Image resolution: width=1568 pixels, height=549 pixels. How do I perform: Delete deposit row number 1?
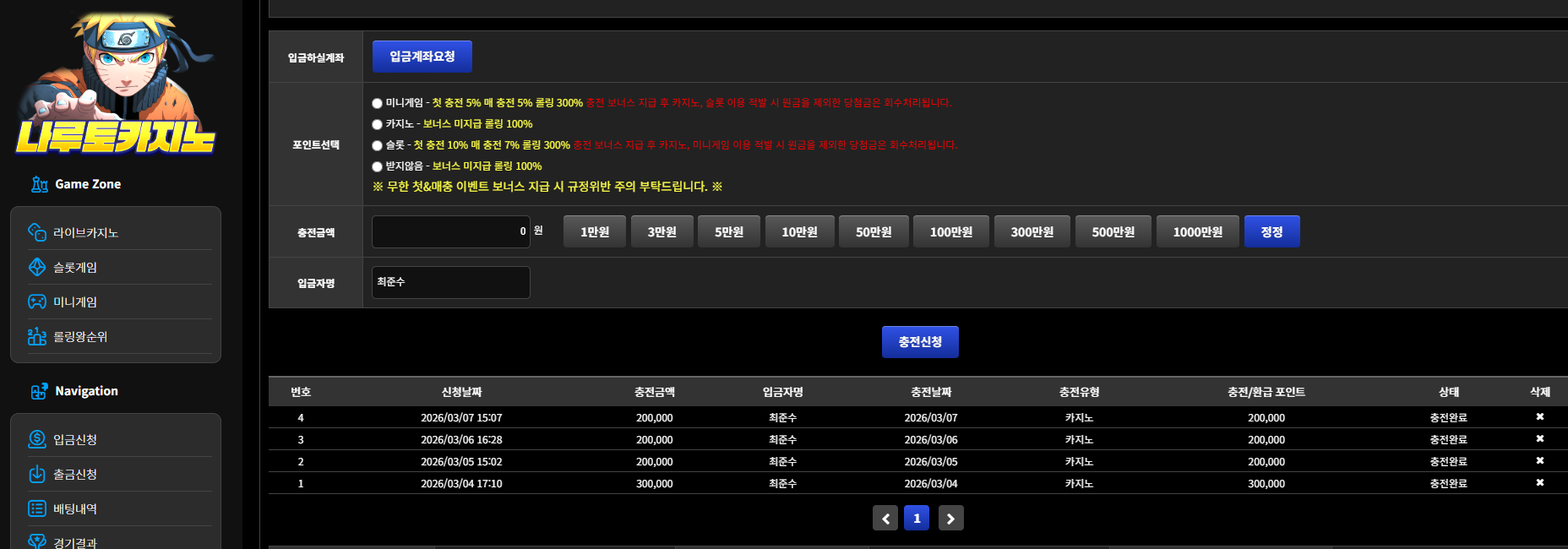pos(1540,483)
